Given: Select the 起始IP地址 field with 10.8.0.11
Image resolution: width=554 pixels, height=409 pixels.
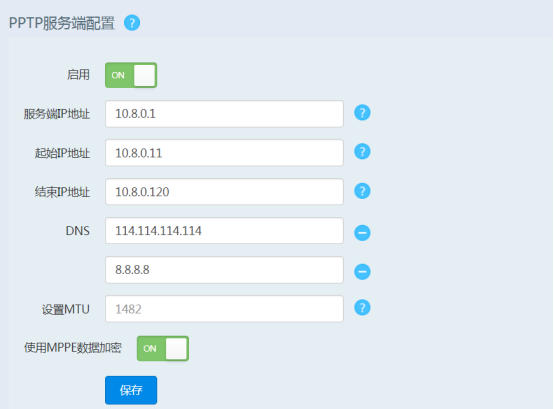Looking at the screenshot, I should 224,153.
